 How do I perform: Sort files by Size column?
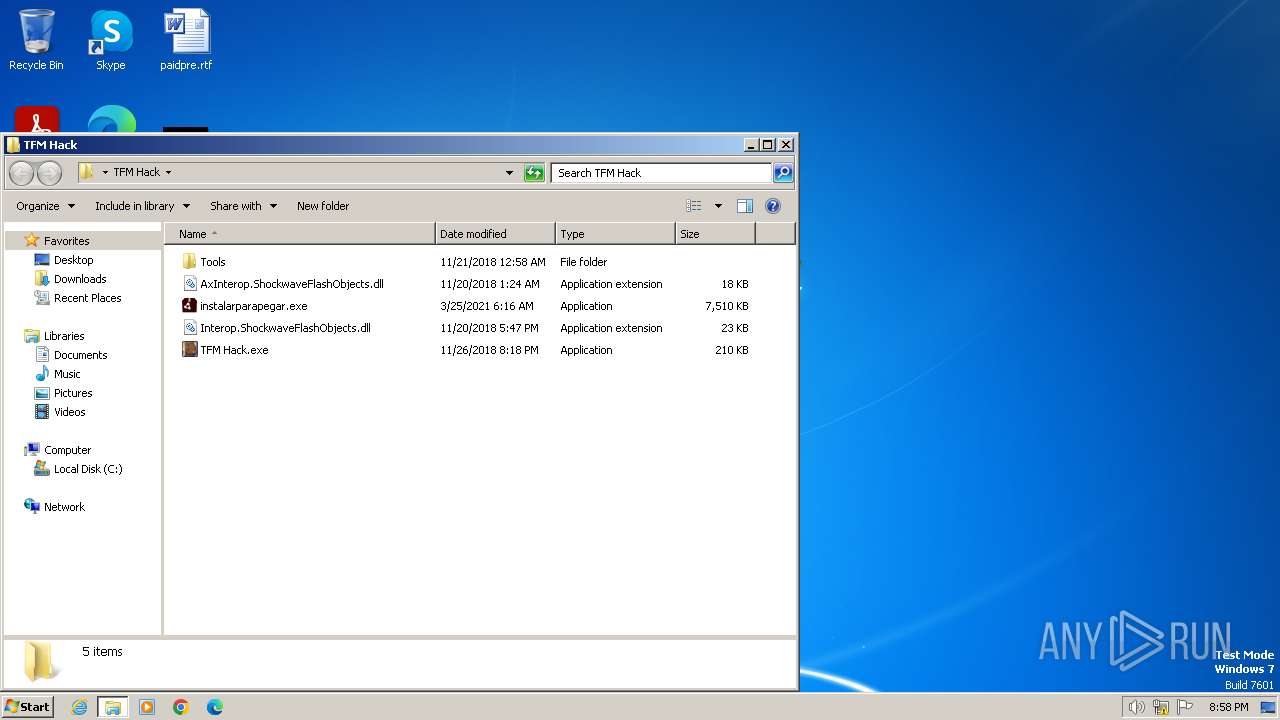coord(715,234)
